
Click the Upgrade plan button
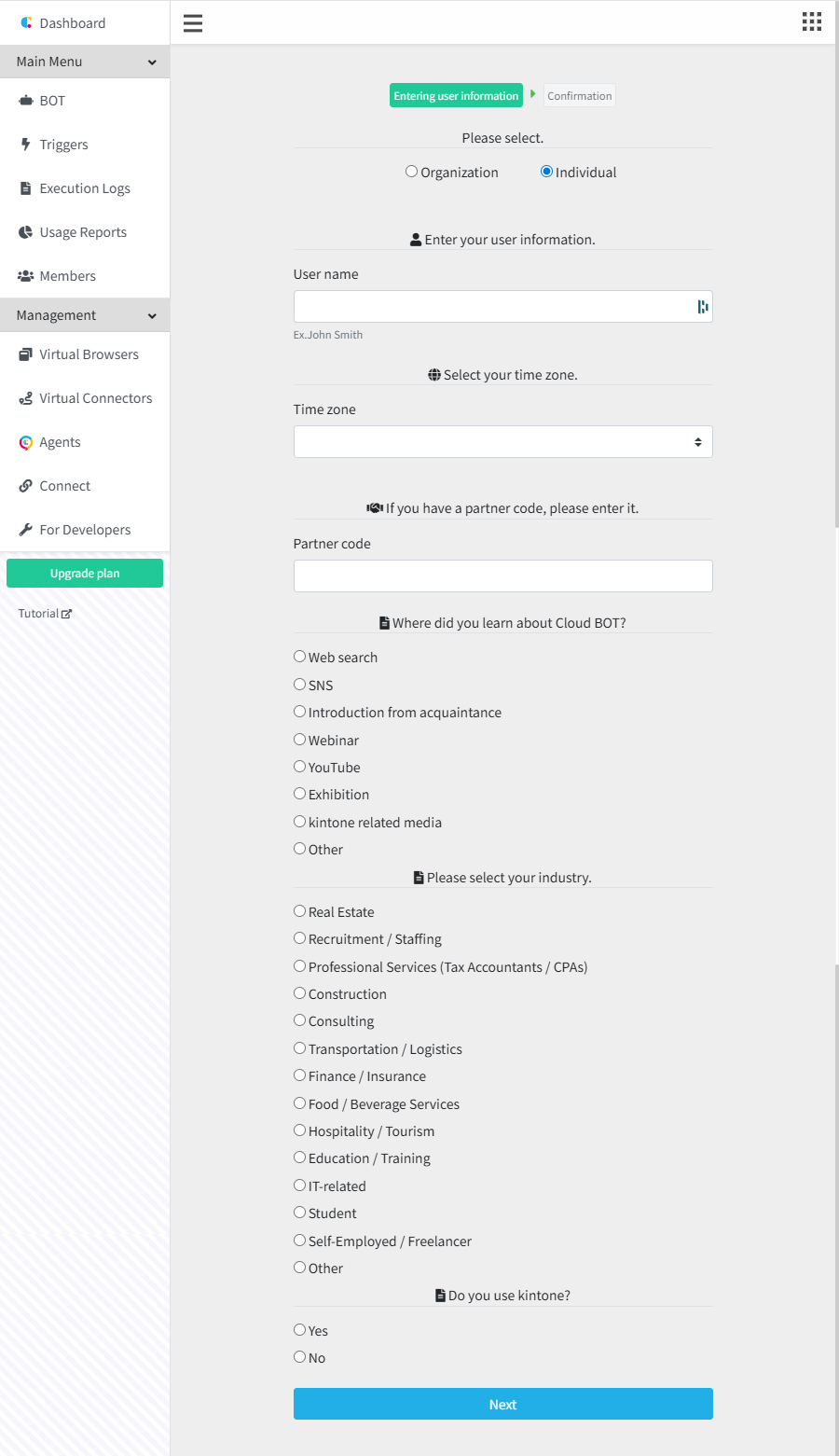pos(85,574)
